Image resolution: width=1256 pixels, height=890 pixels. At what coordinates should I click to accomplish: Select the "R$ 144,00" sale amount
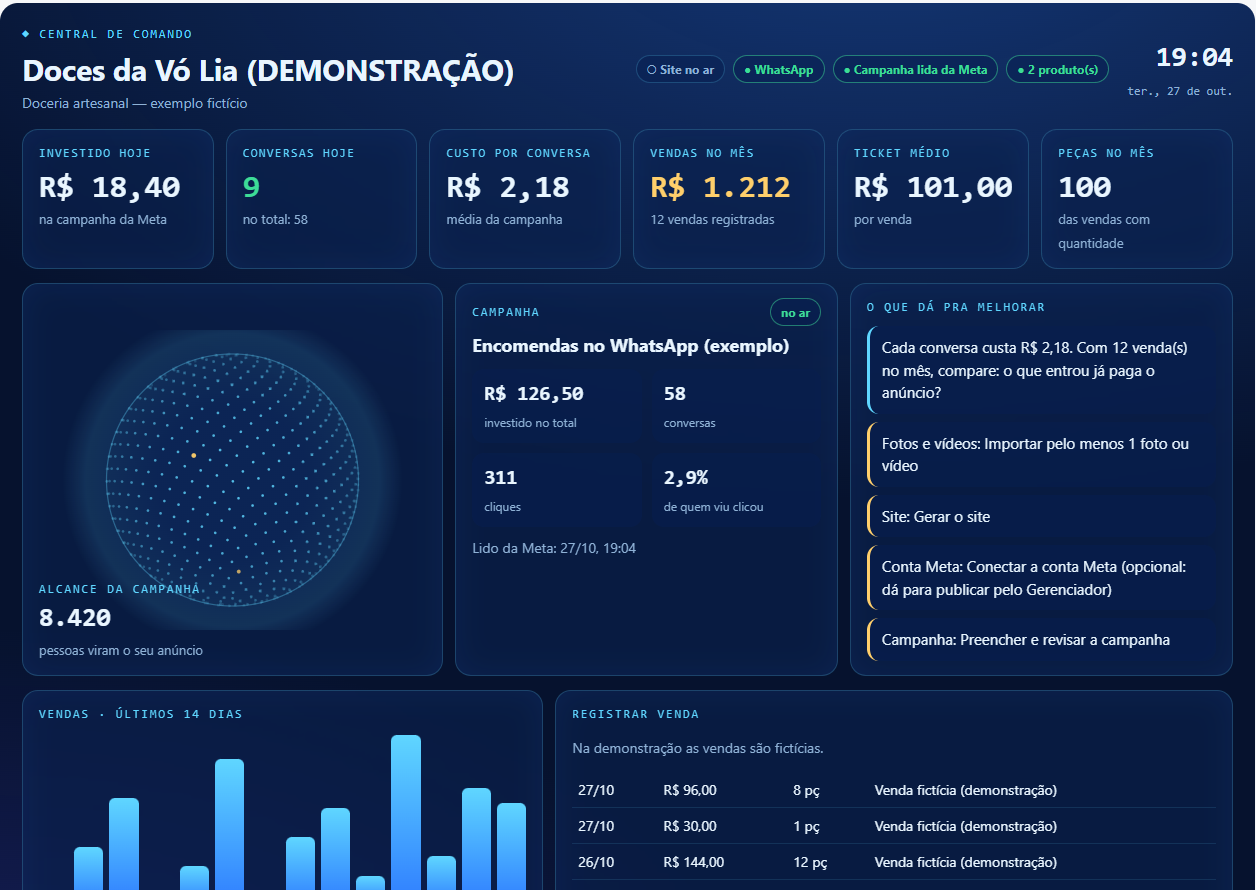tap(694, 862)
